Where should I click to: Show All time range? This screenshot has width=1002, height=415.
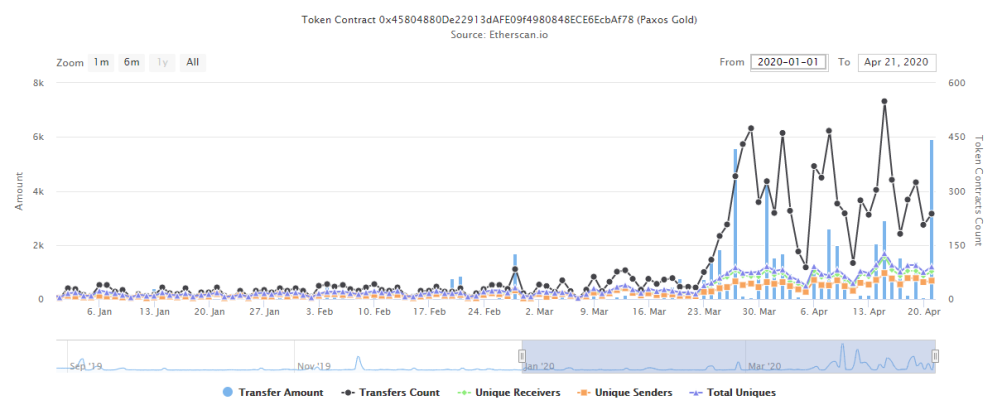tap(192, 62)
